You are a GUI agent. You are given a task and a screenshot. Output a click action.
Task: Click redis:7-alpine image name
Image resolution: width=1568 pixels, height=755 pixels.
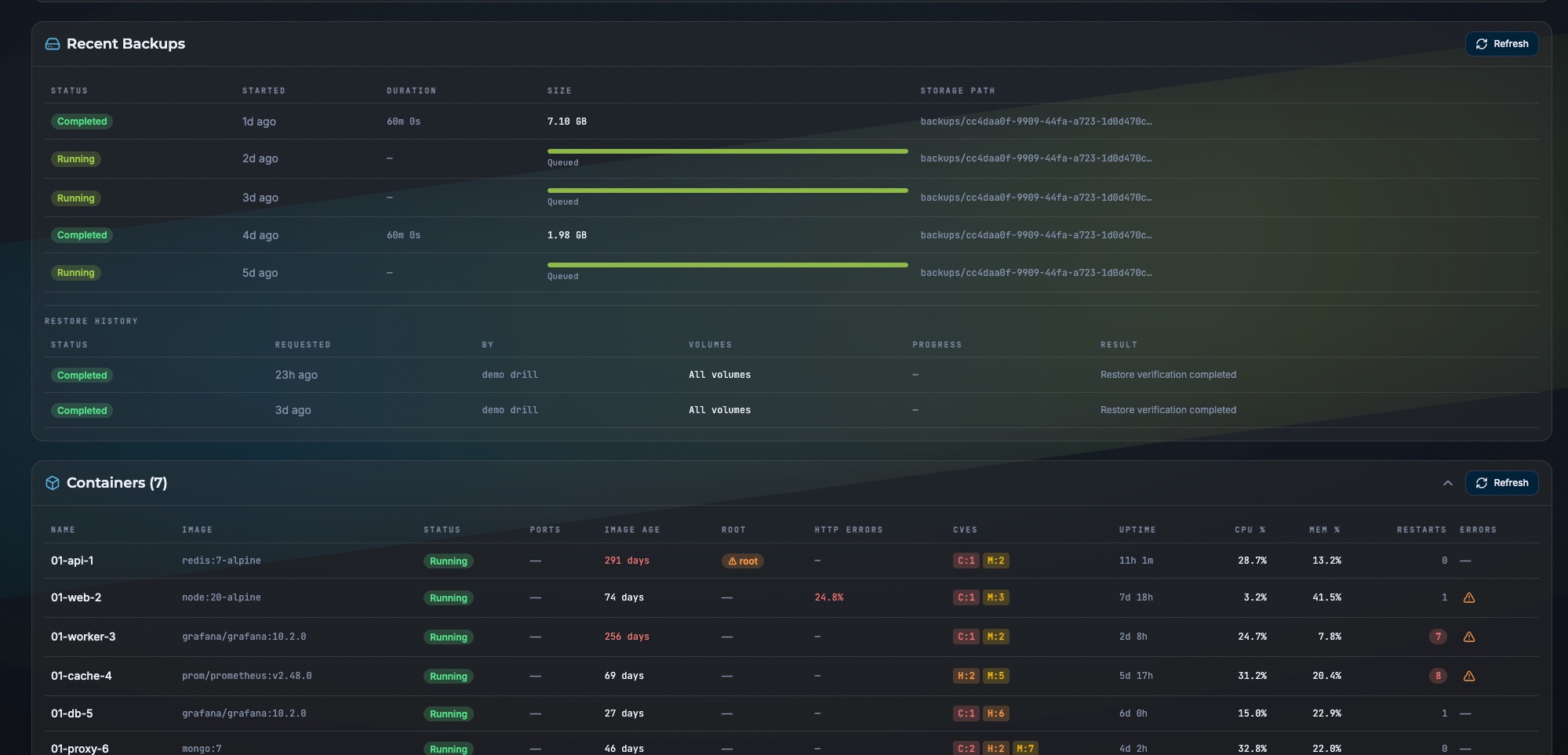tap(221, 561)
